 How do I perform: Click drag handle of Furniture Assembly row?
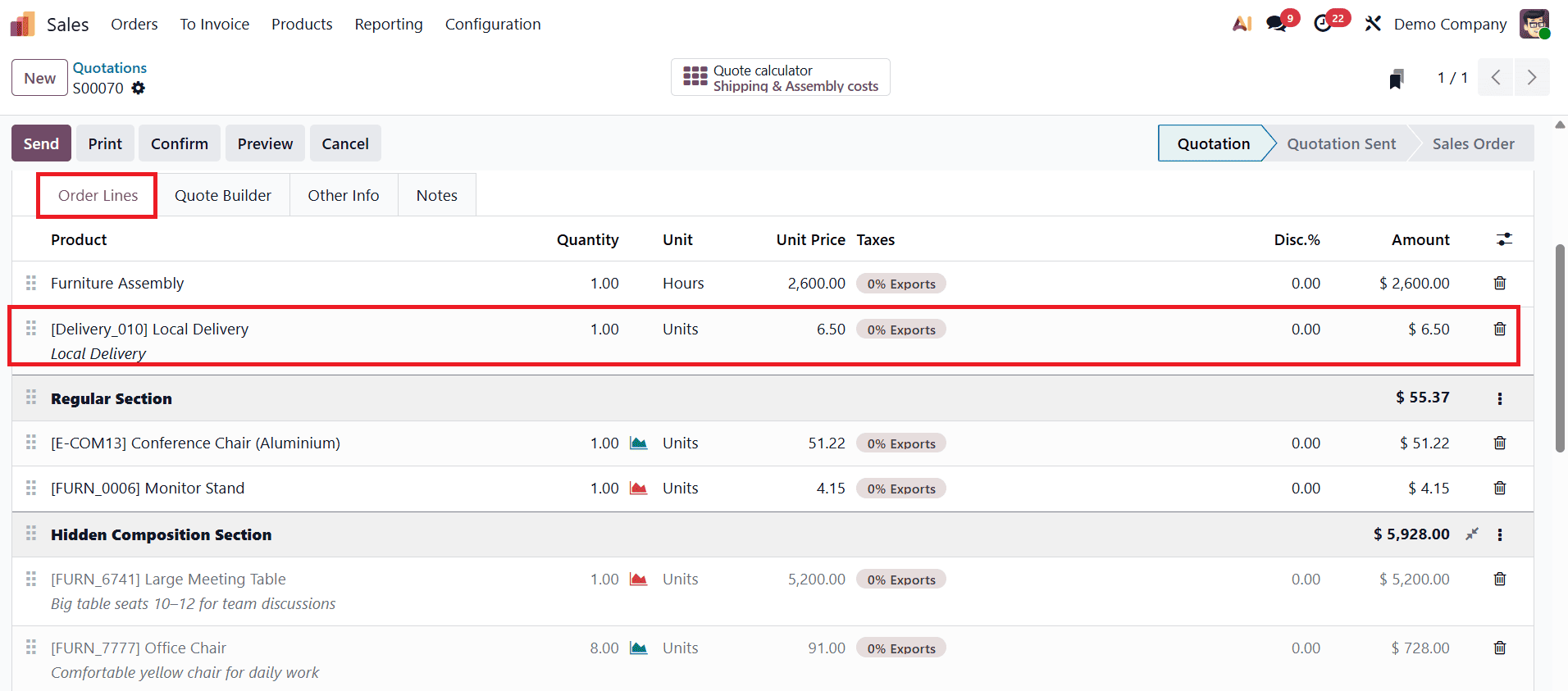[31, 283]
